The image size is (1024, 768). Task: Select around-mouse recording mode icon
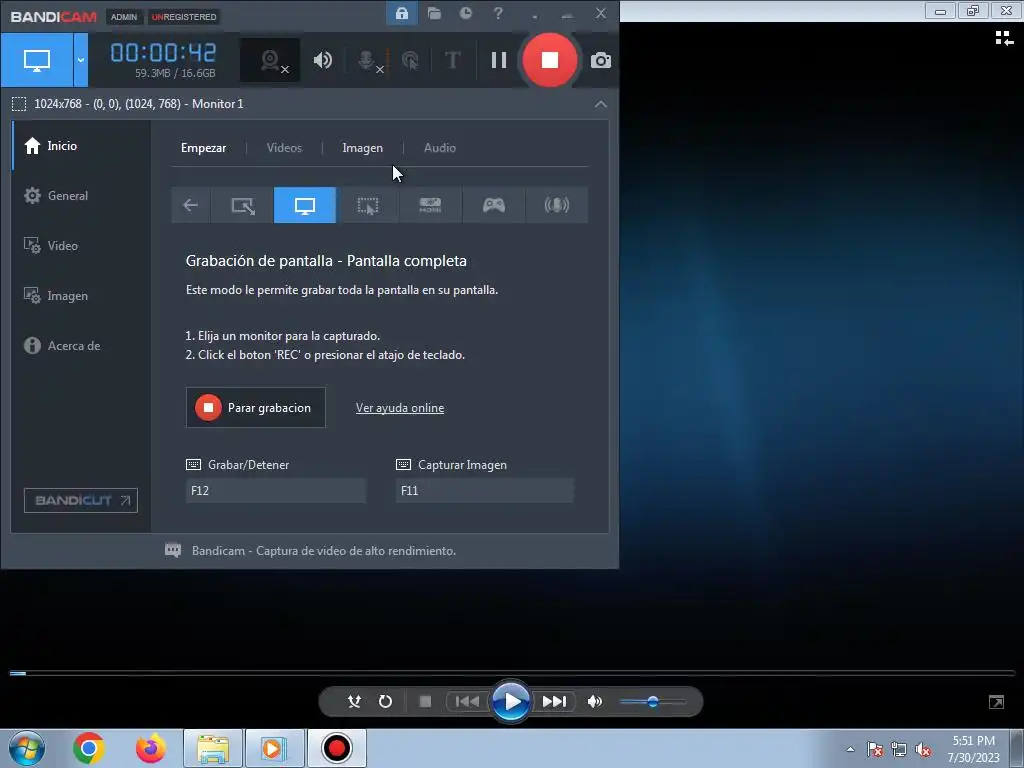pyautogui.click(x=368, y=205)
